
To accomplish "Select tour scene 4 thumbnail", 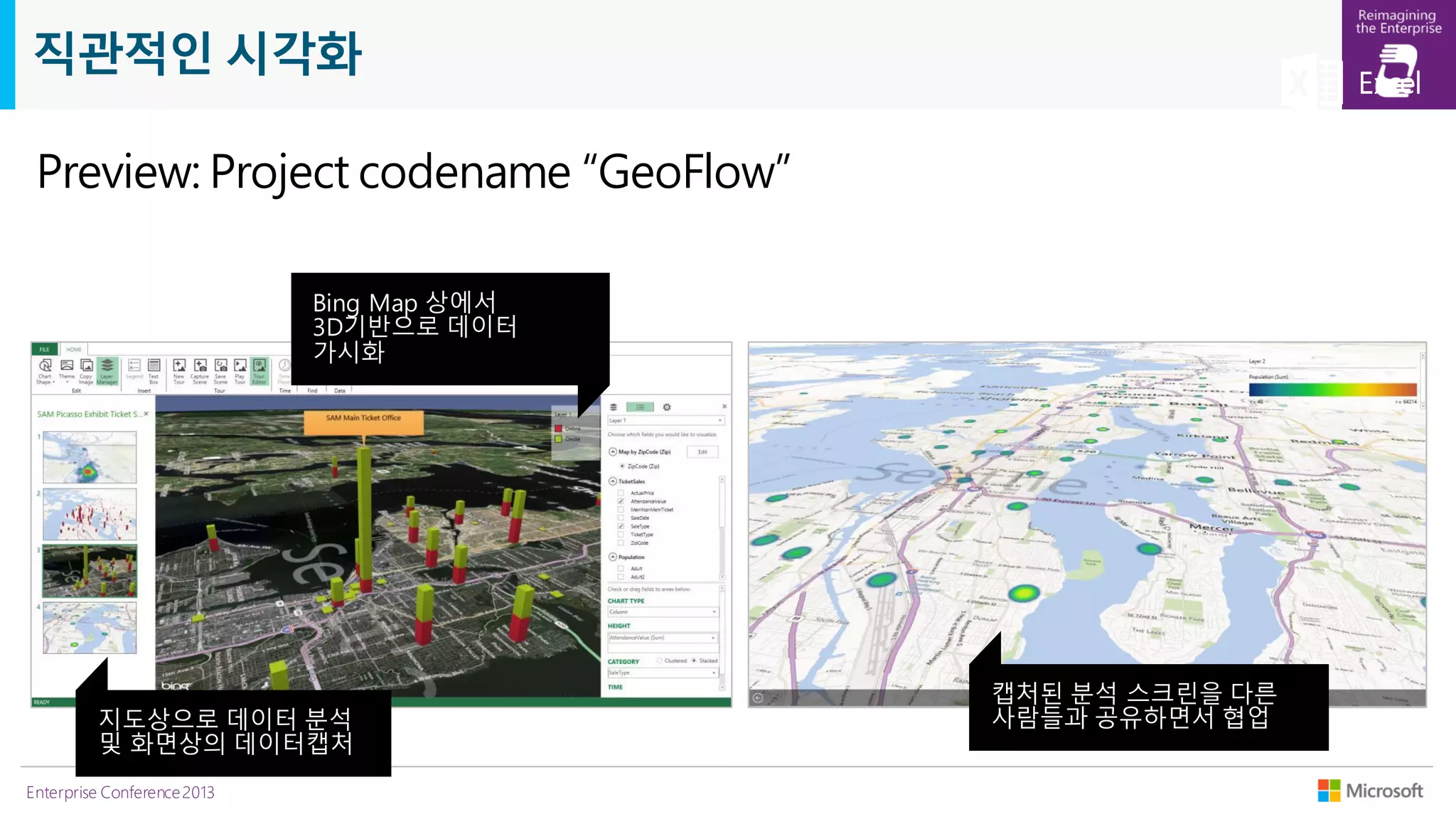I will (90, 628).
